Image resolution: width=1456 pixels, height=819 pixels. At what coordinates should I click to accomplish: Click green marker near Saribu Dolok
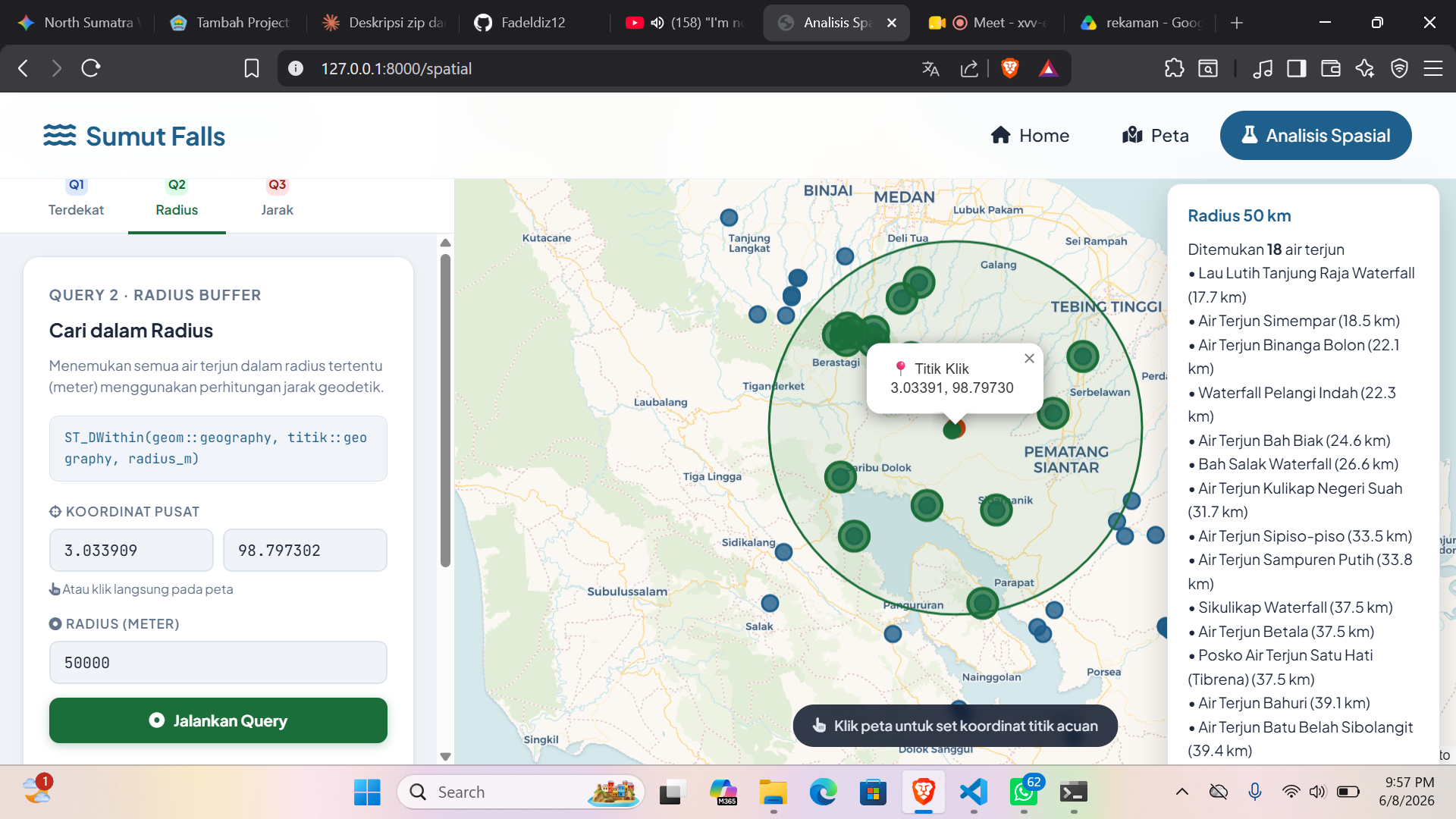pos(840,477)
